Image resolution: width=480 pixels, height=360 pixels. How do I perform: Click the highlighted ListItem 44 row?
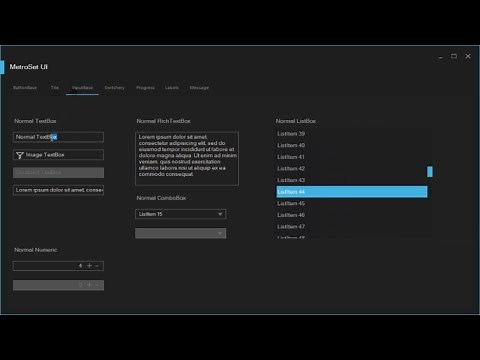352,192
